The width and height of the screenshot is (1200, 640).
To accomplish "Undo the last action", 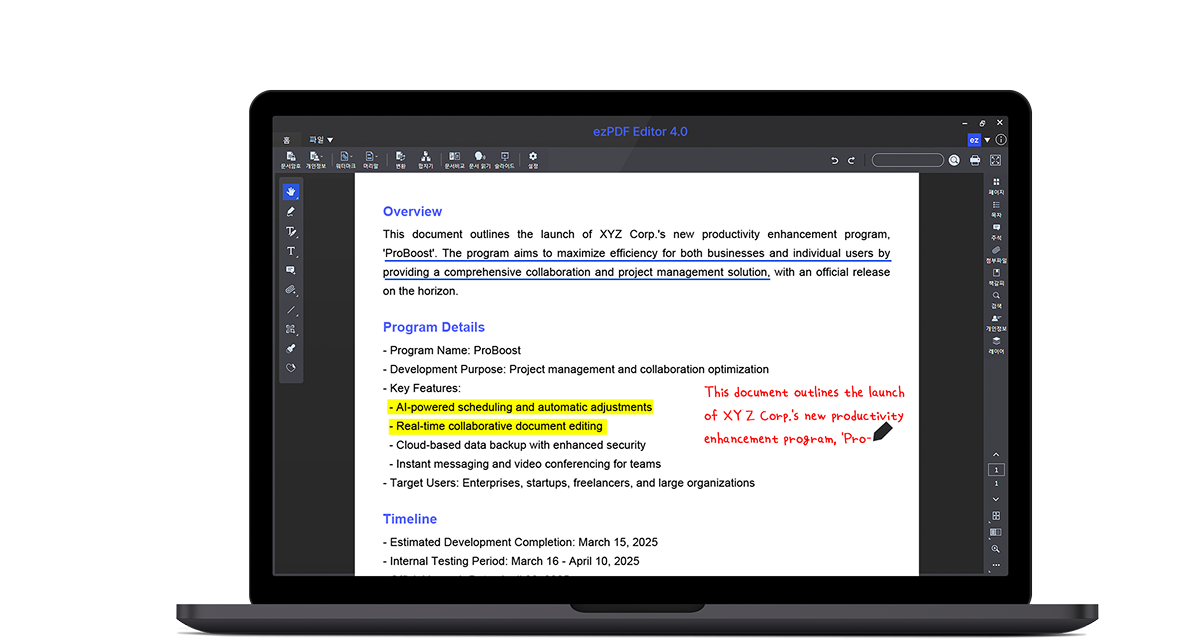I will (835, 160).
